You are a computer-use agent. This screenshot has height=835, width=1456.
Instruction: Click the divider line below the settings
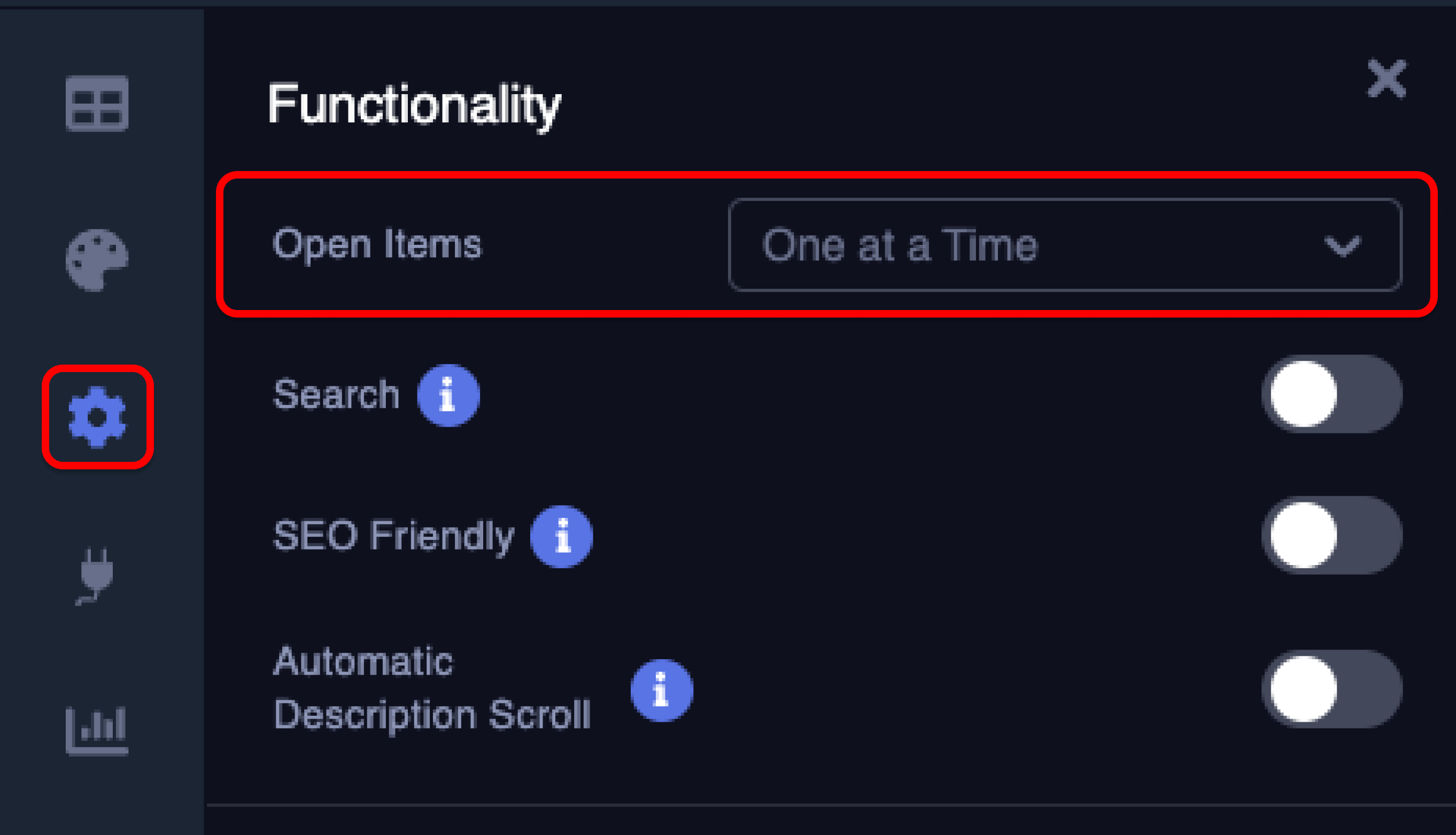830,805
